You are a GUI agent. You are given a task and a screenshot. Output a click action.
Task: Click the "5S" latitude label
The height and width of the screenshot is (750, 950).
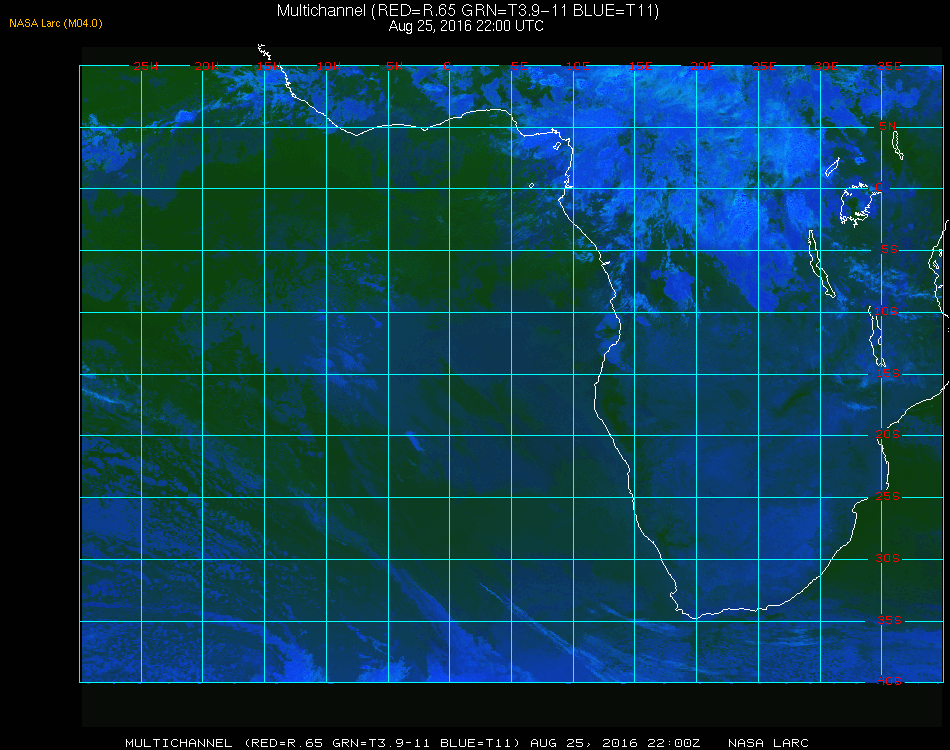[x=889, y=249]
